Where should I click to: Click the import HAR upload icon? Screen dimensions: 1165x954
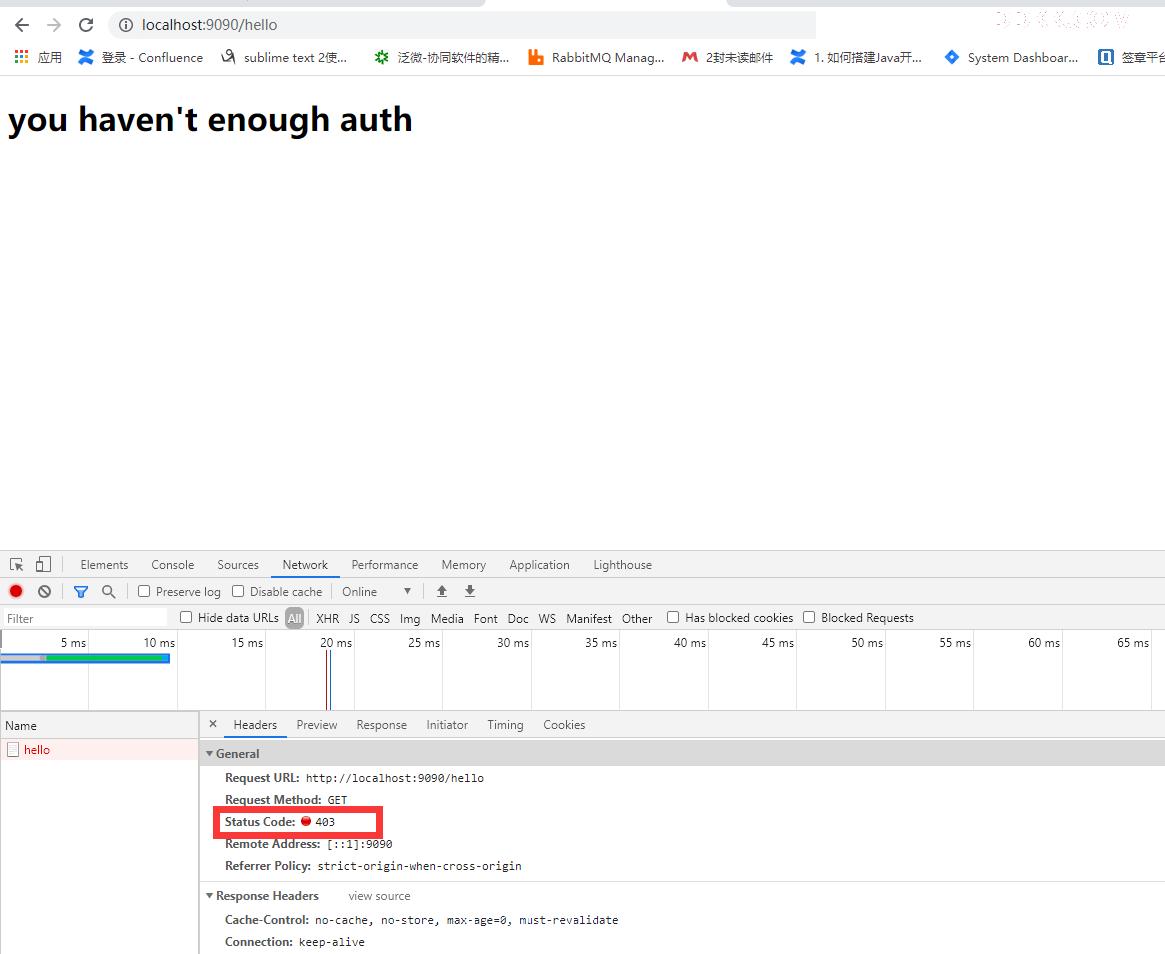(x=441, y=591)
